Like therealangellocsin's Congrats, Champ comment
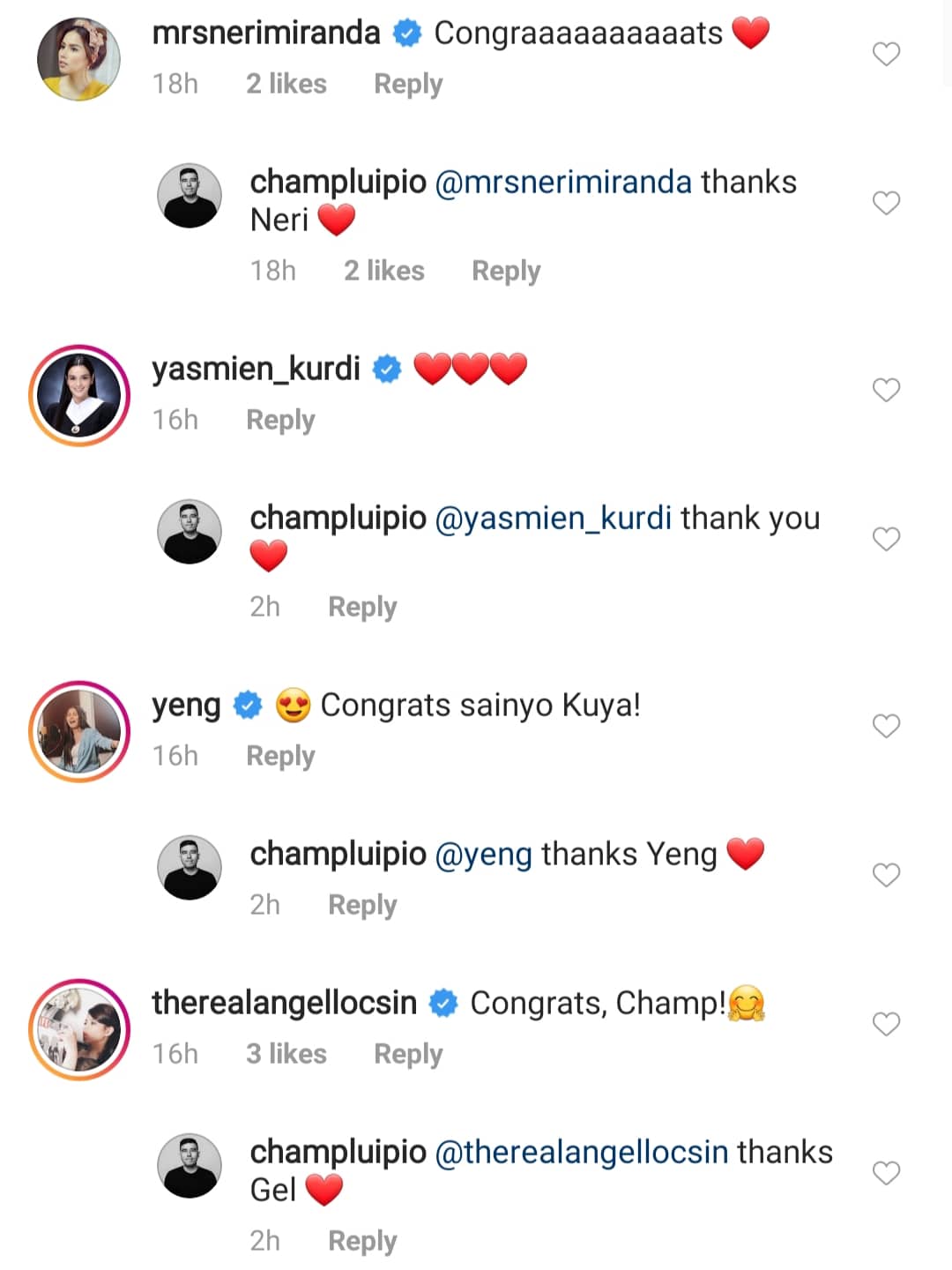The width and height of the screenshot is (952, 1270). tap(886, 1024)
